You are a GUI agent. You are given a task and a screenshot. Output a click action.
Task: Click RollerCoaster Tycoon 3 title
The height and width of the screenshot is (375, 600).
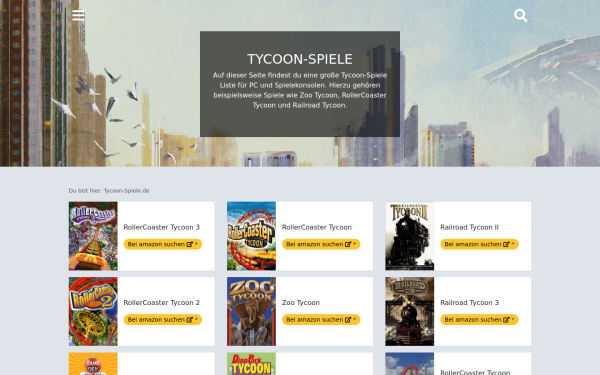(161, 227)
